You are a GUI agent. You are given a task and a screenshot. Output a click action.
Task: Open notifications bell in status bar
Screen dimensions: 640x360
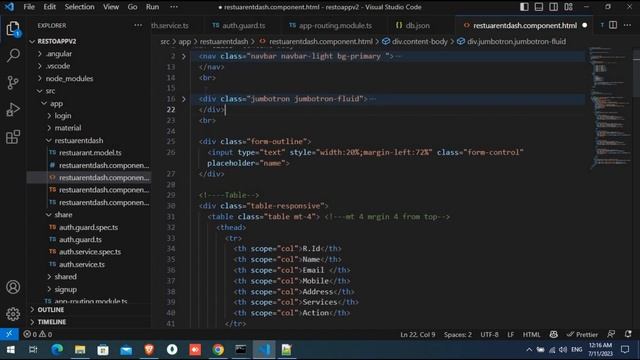point(628,334)
